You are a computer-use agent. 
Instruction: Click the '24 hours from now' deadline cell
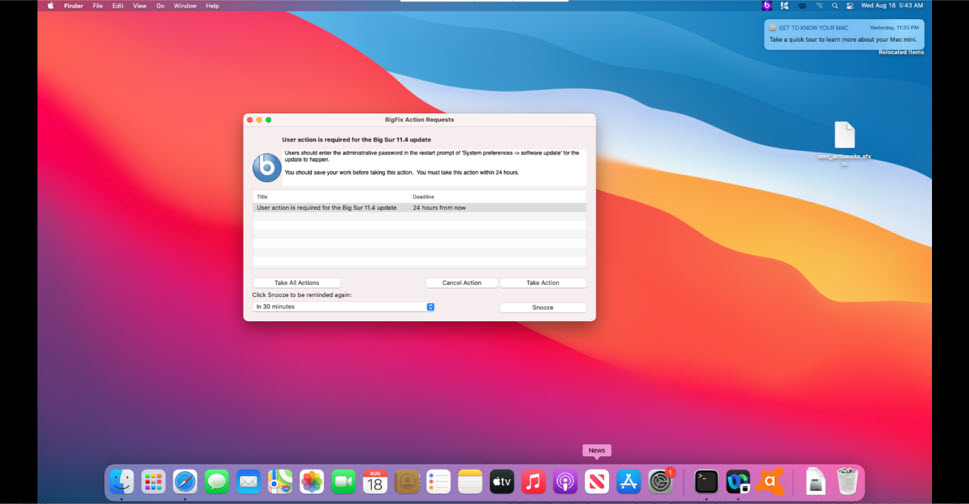click(439, 208)
